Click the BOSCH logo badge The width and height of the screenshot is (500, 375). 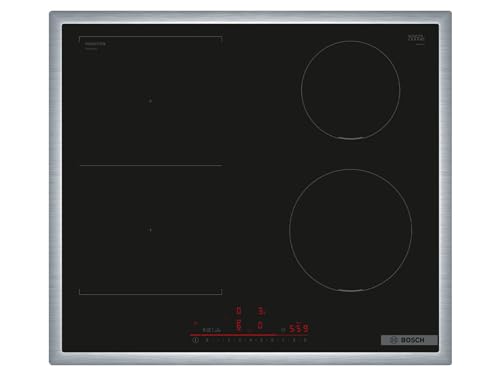coord(409,340)
